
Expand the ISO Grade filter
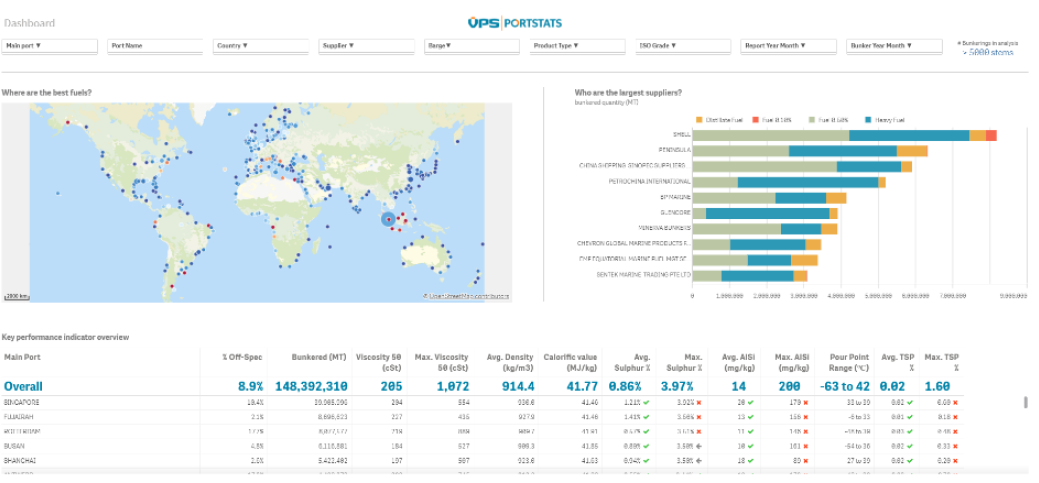tap(683, 46)
